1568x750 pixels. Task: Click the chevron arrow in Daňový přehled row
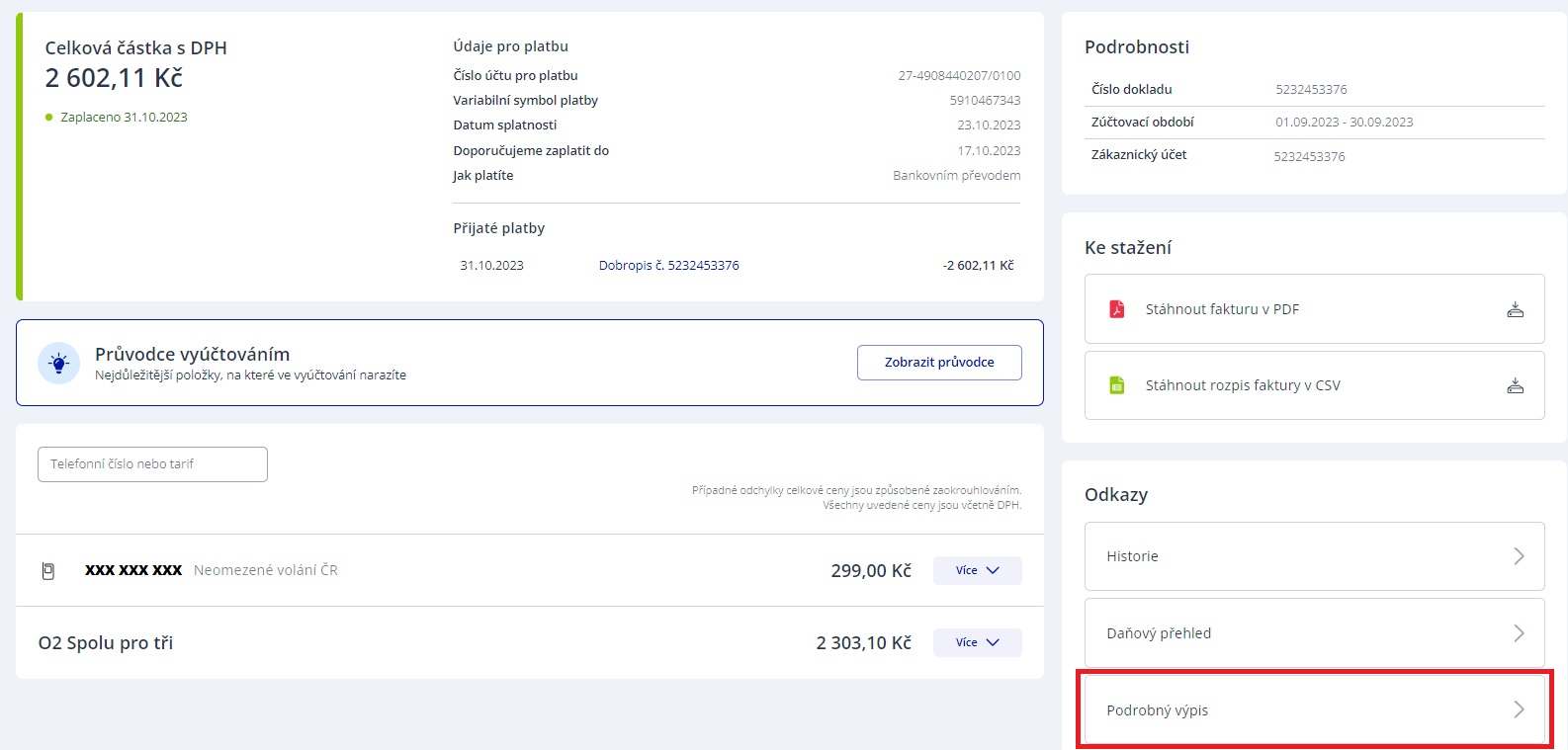click(1519, 633)
